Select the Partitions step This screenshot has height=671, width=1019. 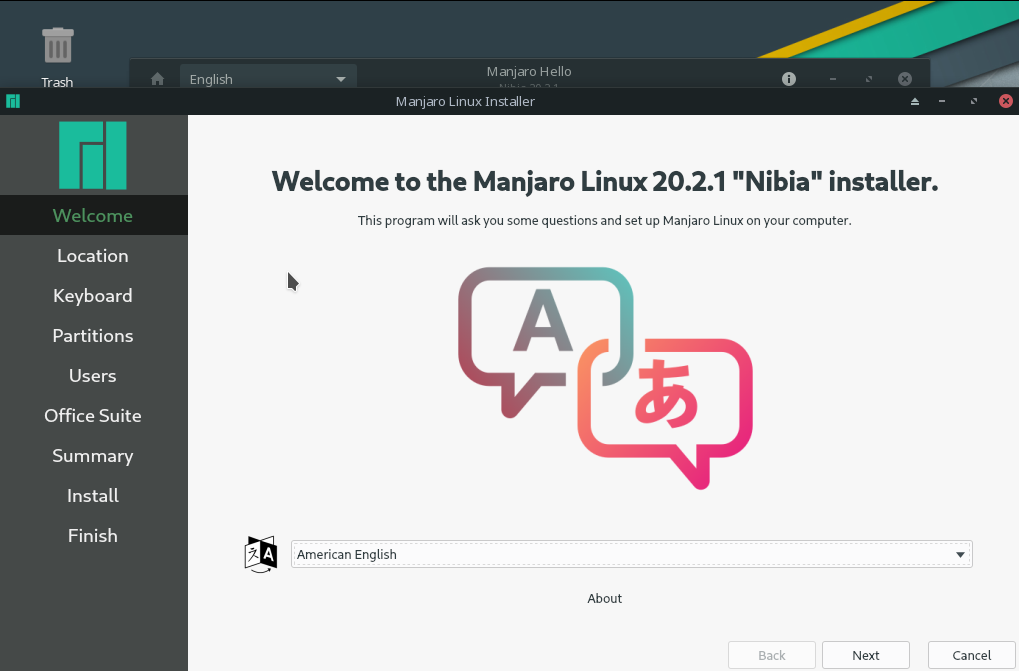93,335
